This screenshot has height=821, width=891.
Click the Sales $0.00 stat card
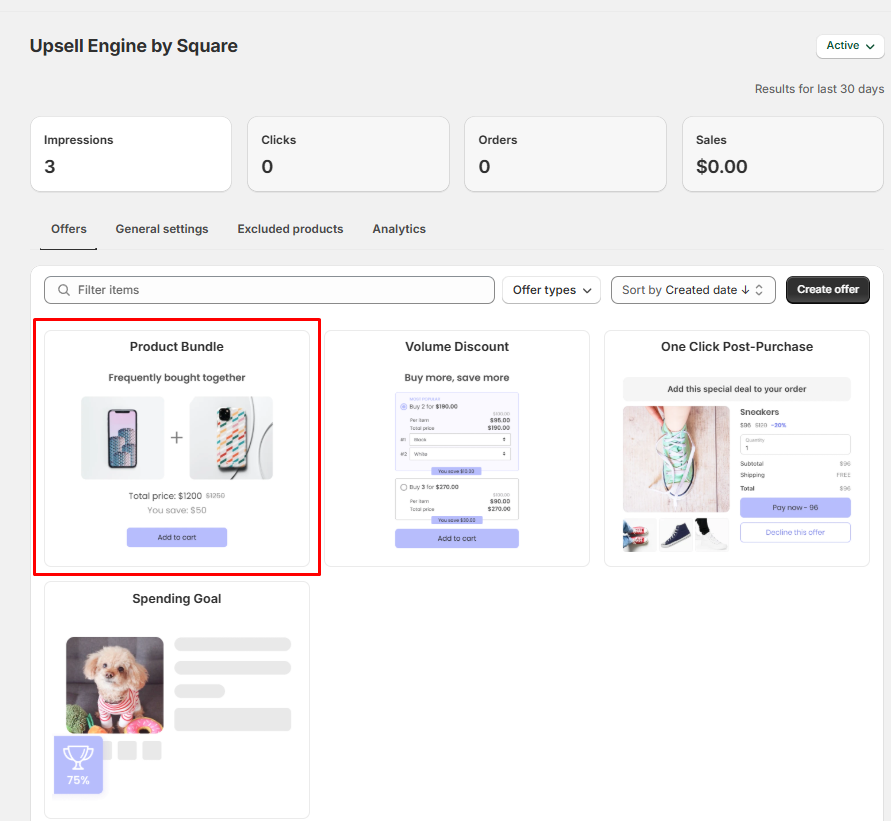(x=783, y=154)
